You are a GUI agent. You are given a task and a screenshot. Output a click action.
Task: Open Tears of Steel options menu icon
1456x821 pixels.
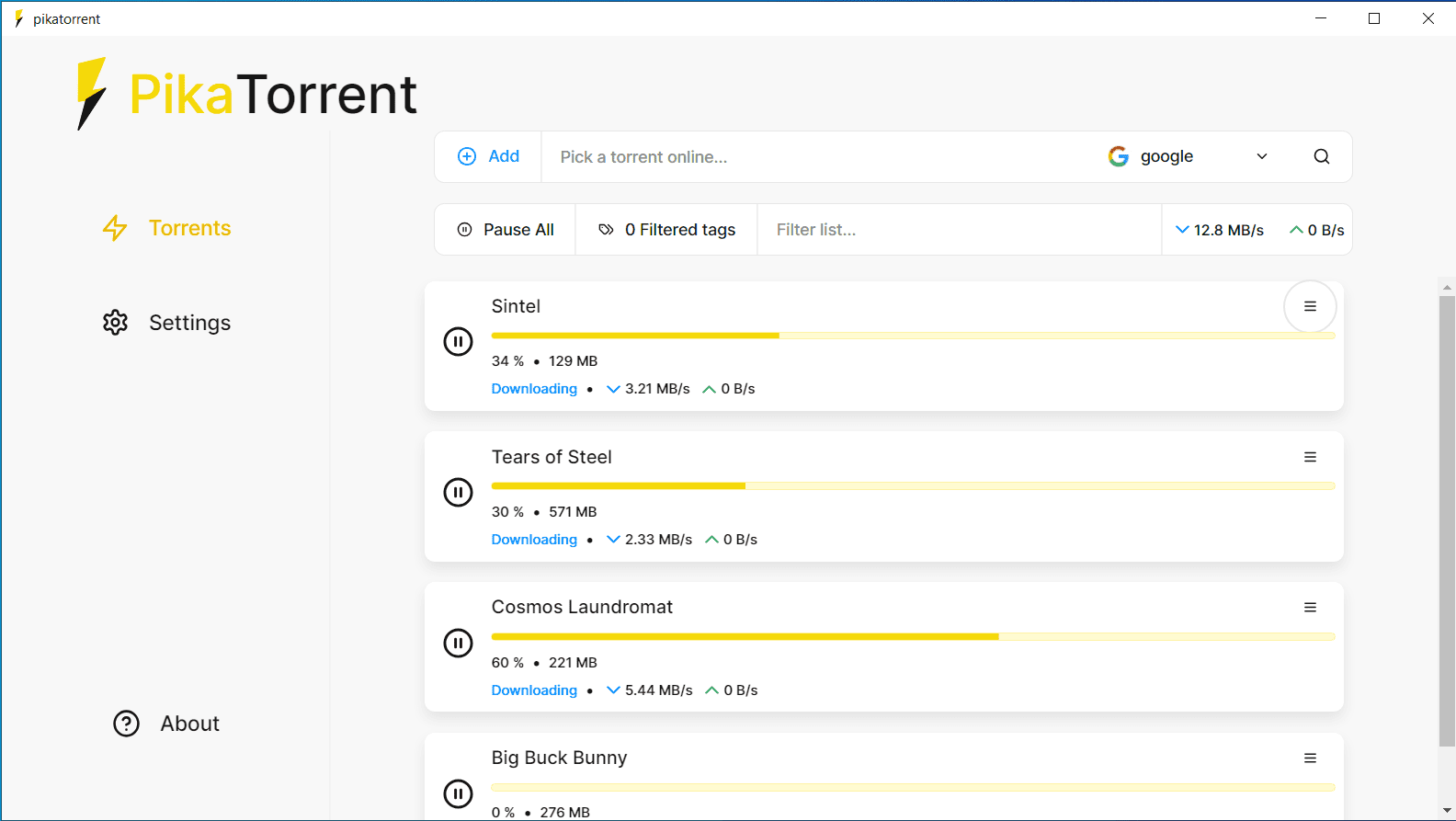1310,457
